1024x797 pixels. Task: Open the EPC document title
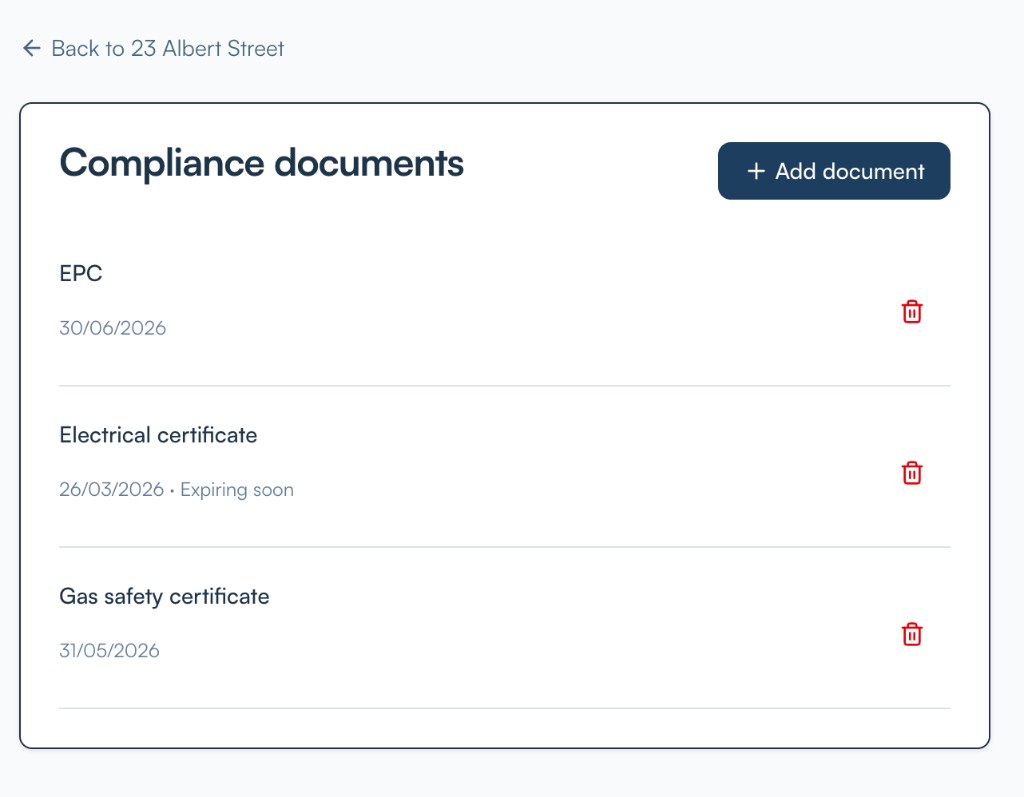(x=81, y=274)
